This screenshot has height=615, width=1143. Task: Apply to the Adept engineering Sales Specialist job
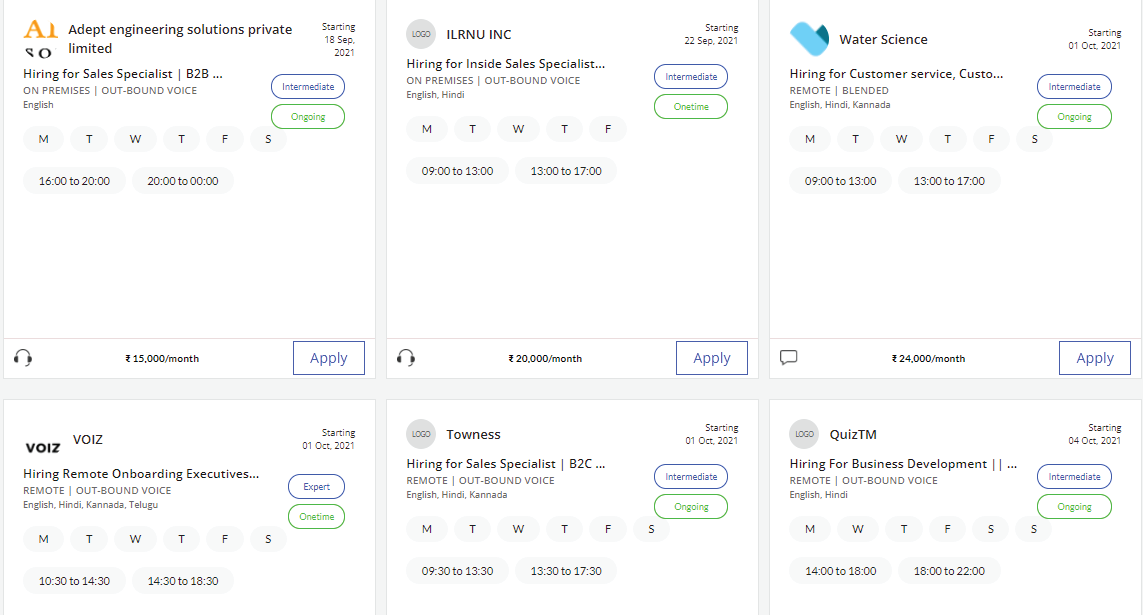329,358
